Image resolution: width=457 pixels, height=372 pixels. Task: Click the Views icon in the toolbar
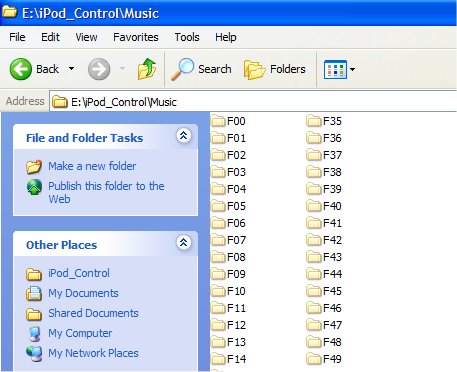(x=335, y=69)
